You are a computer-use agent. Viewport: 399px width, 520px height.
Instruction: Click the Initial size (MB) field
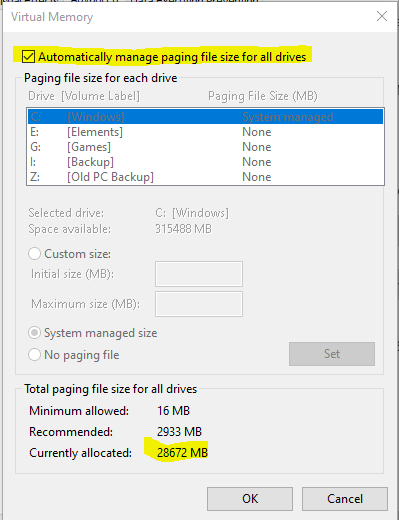click(199, 274)
